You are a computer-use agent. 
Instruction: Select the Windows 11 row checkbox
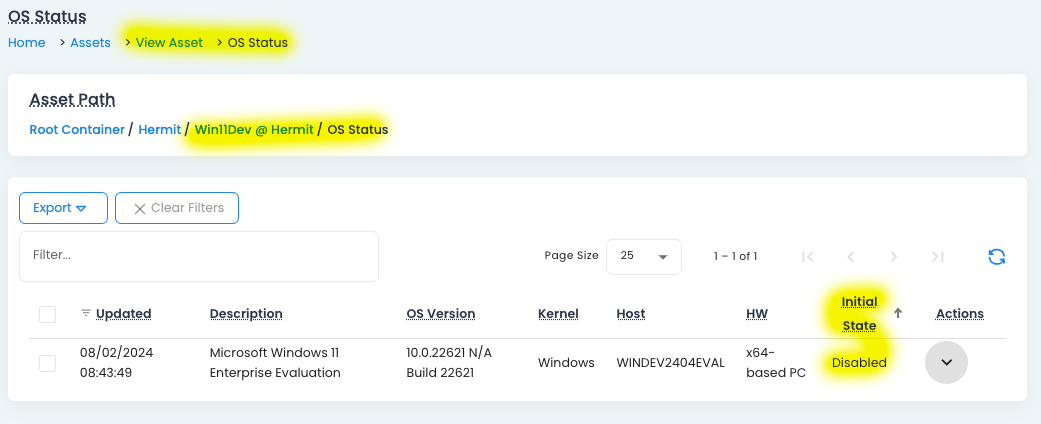pyautogui.click(x=47, y=363)
